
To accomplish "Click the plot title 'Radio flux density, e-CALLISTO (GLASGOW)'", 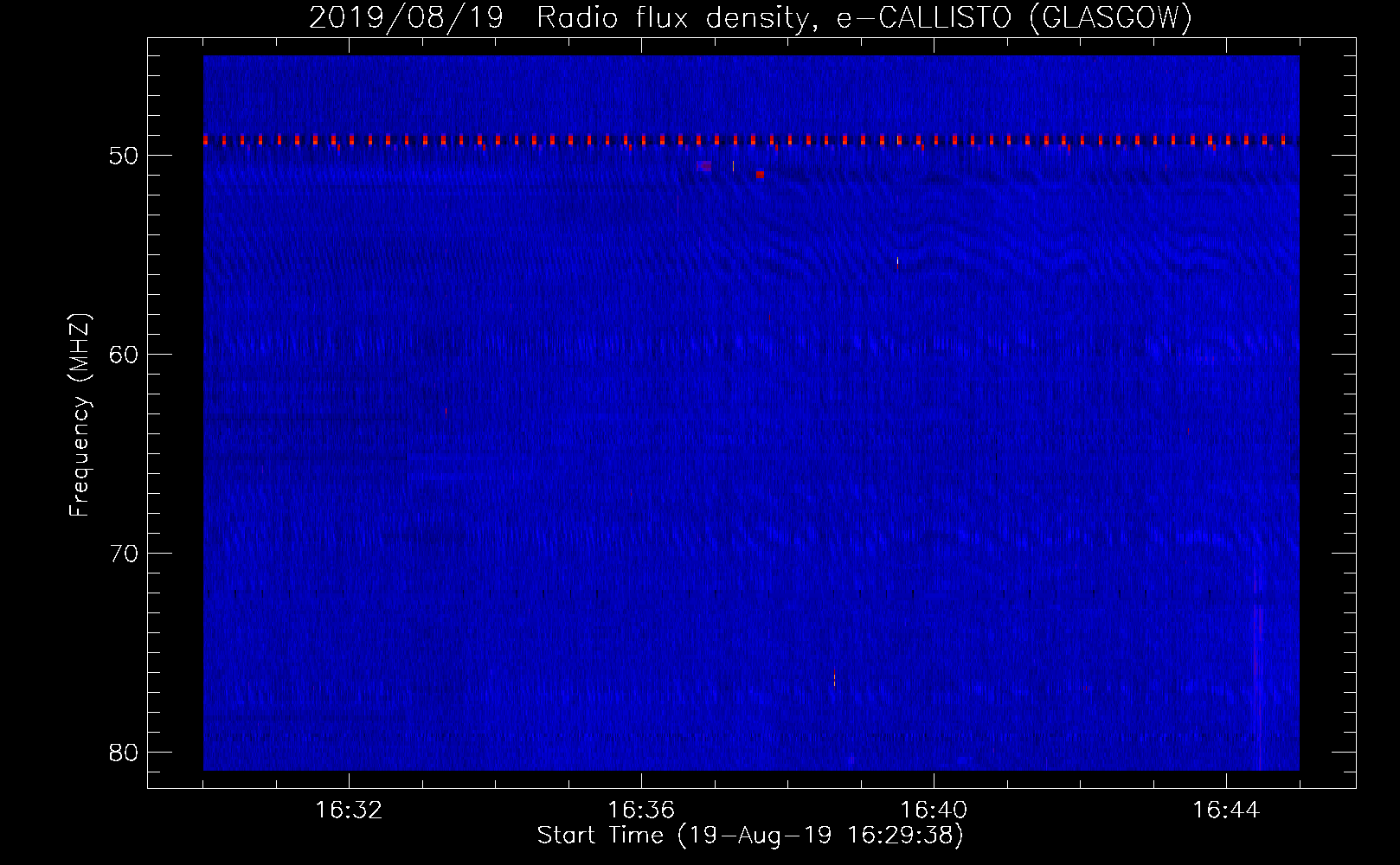I will (x=864, y=17).
